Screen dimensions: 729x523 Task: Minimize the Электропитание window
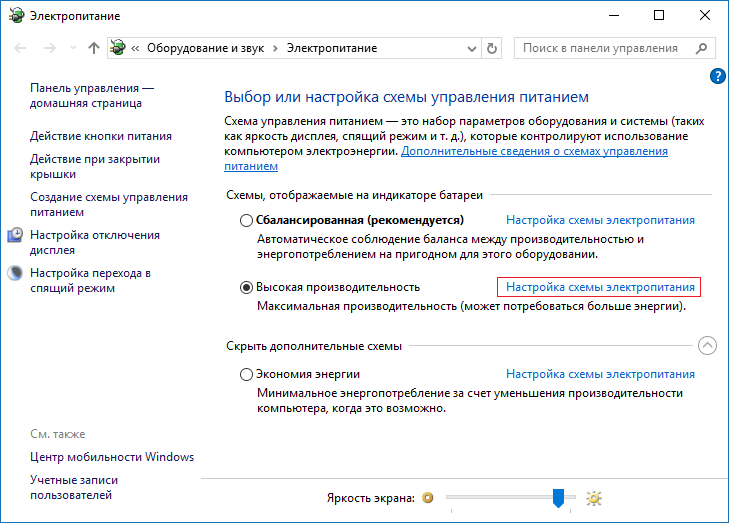[x=614, y=15]
